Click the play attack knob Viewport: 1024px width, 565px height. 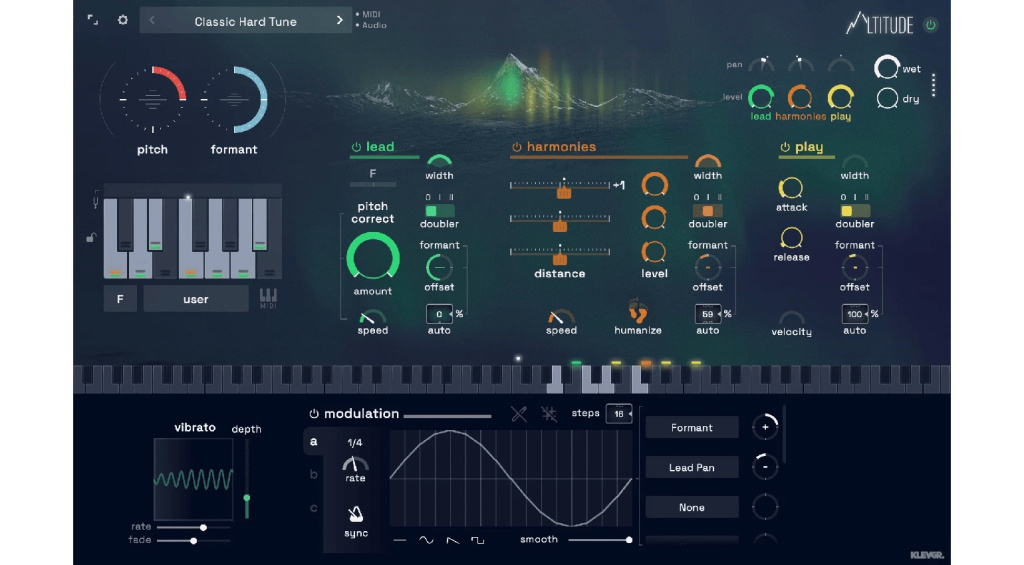791,188
